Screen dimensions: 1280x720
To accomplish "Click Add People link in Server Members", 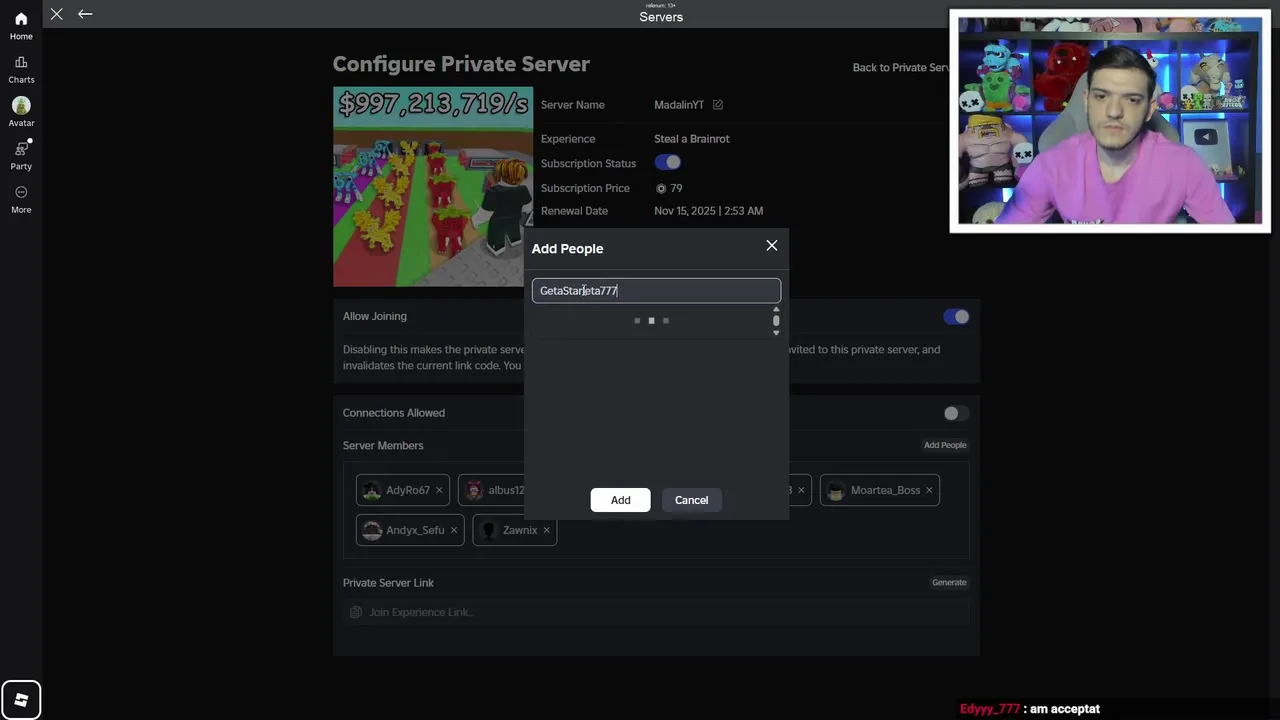I will click(x=945, y=445).
